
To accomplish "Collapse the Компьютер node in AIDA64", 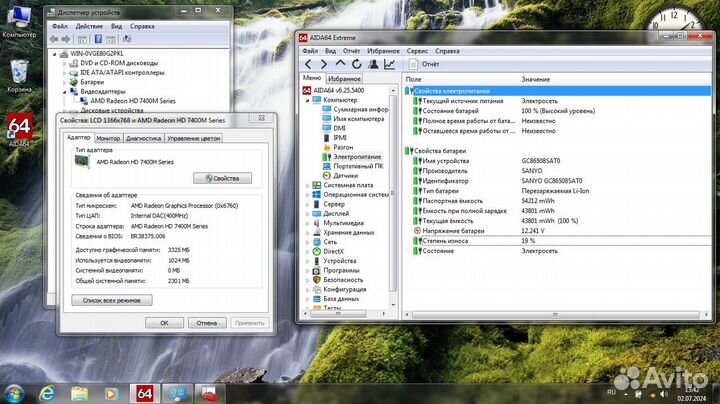I will 308,100.
